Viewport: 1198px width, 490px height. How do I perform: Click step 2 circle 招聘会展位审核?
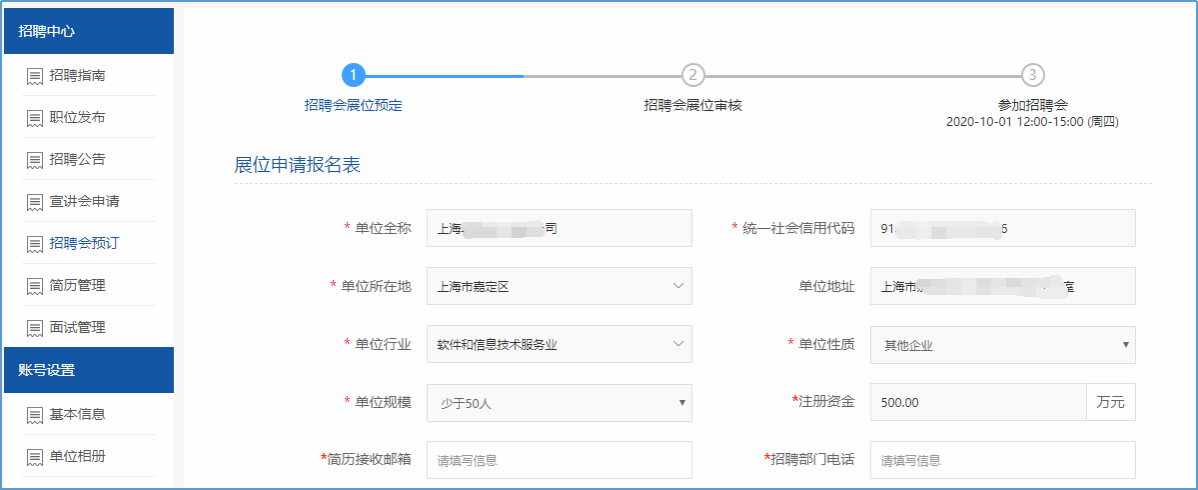click(693, 75)
